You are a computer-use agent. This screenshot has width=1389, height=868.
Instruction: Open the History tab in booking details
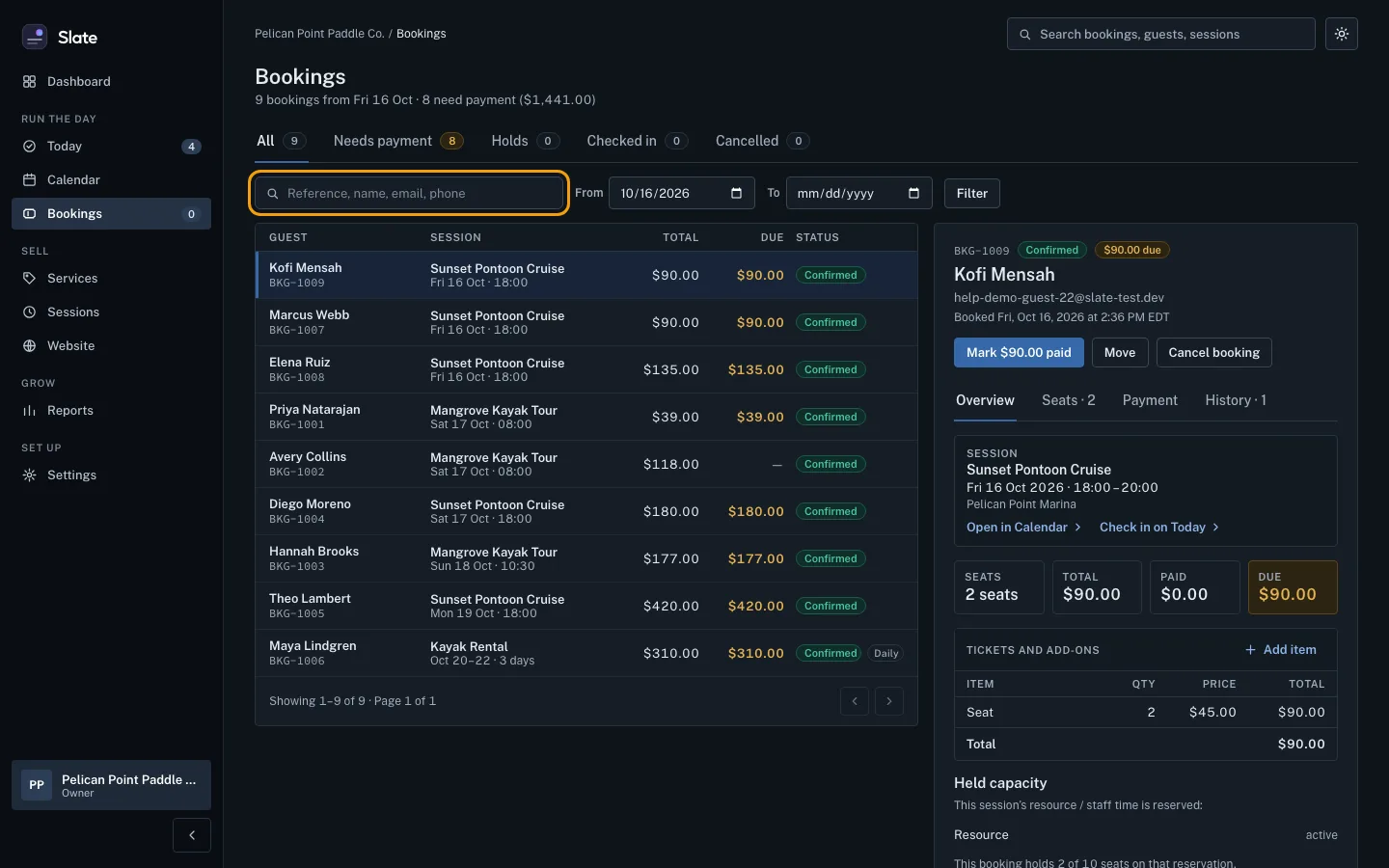coord(1236,400)
